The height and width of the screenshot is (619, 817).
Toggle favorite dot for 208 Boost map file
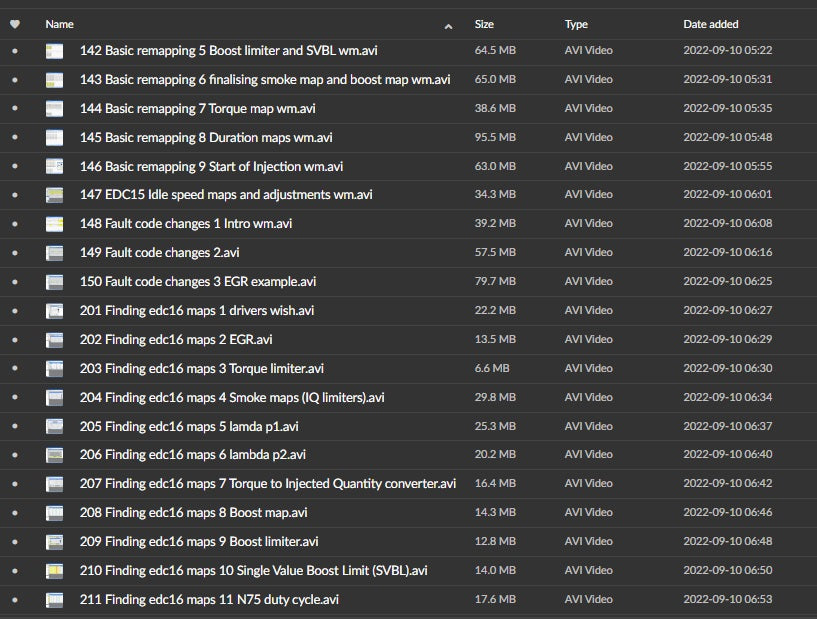coord(15,513)
